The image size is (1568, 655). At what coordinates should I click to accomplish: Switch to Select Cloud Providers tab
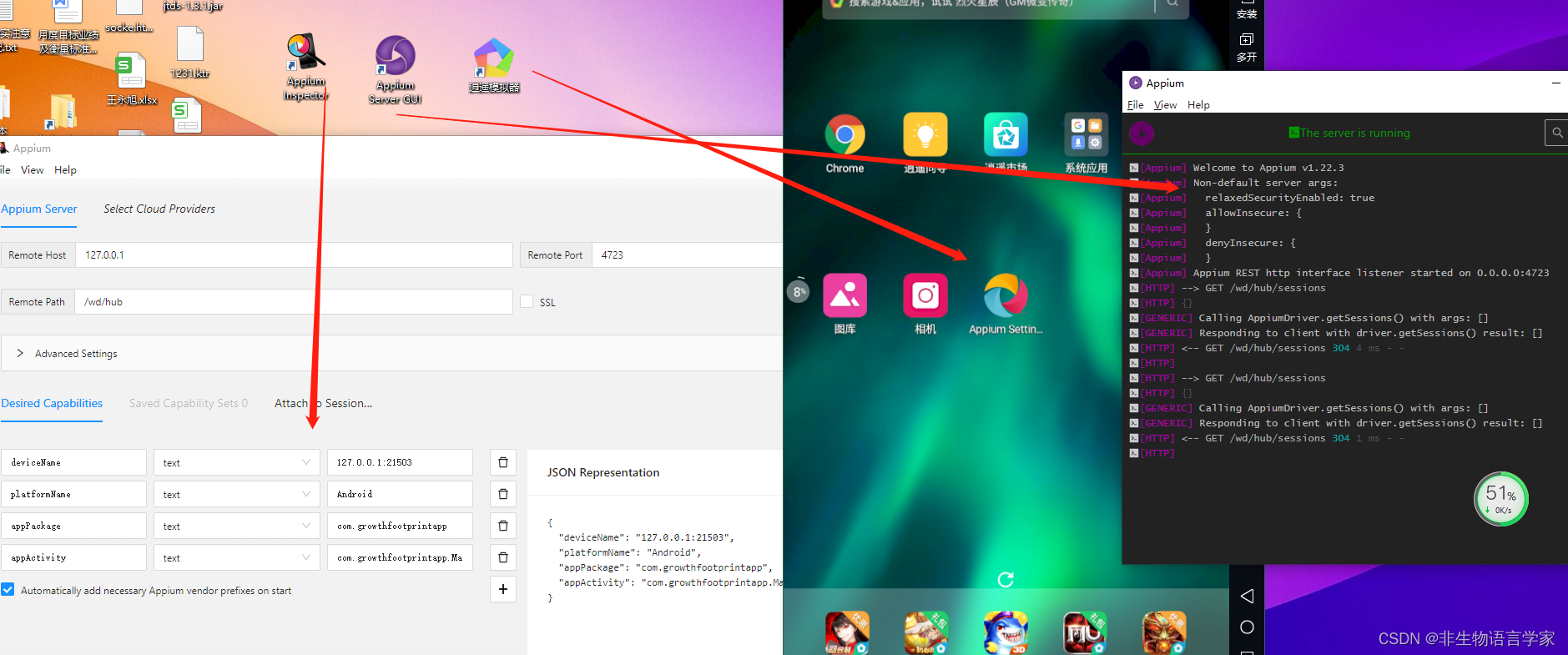(159, 209)
